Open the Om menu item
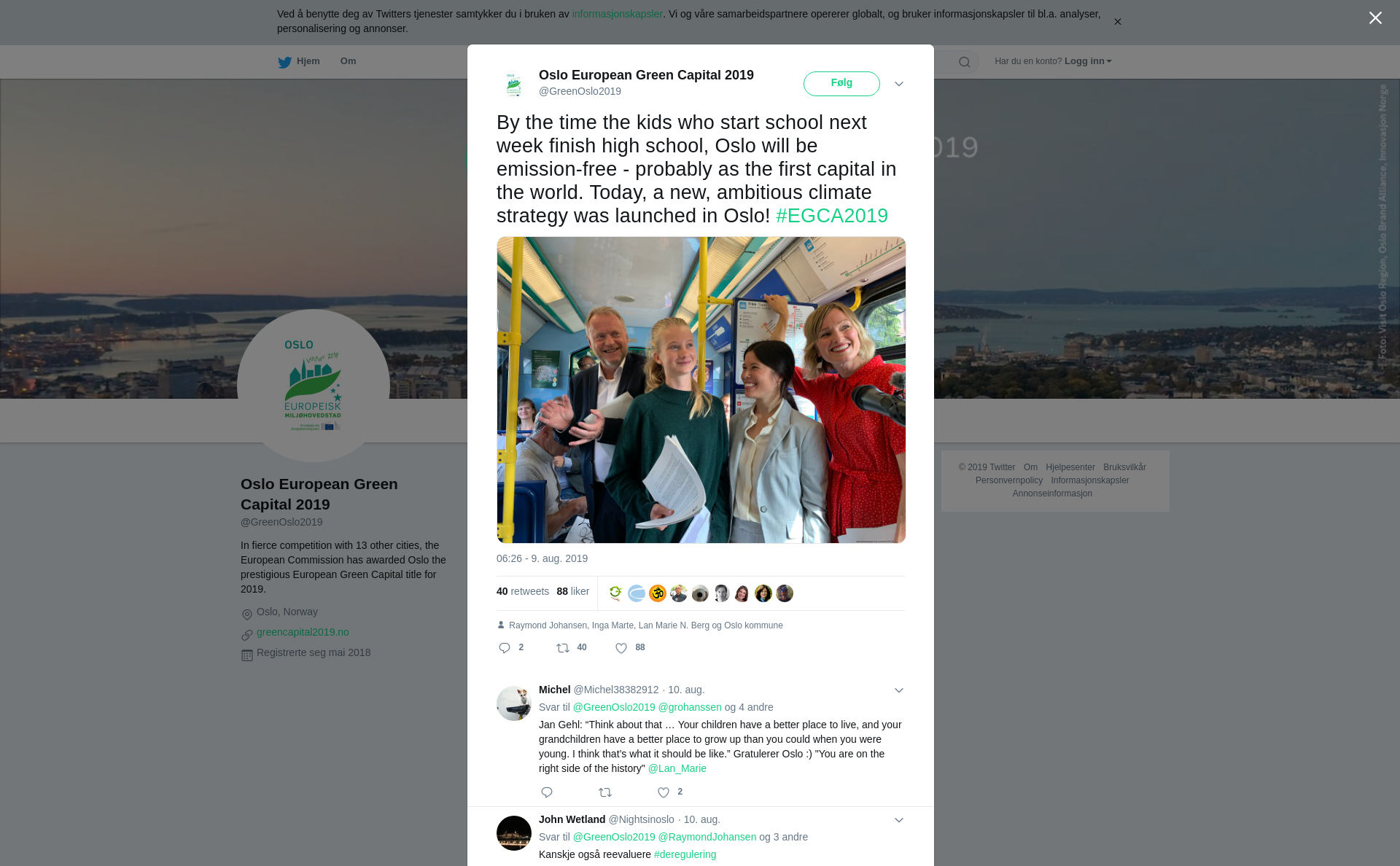1400x866 pixels. click(x=348, y=61)
